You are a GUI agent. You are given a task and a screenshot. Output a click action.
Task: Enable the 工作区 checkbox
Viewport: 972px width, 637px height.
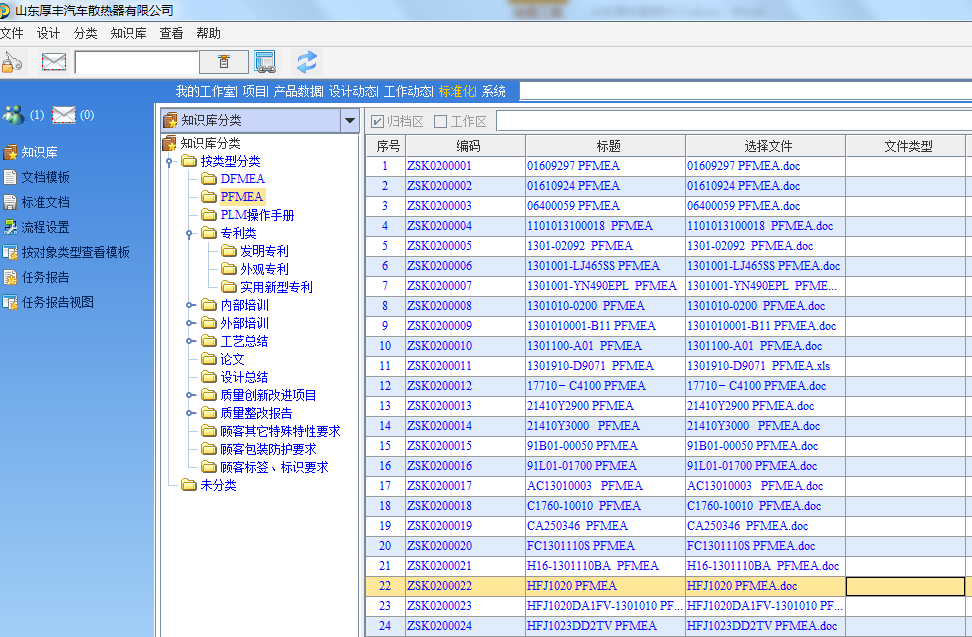(440, 122)
